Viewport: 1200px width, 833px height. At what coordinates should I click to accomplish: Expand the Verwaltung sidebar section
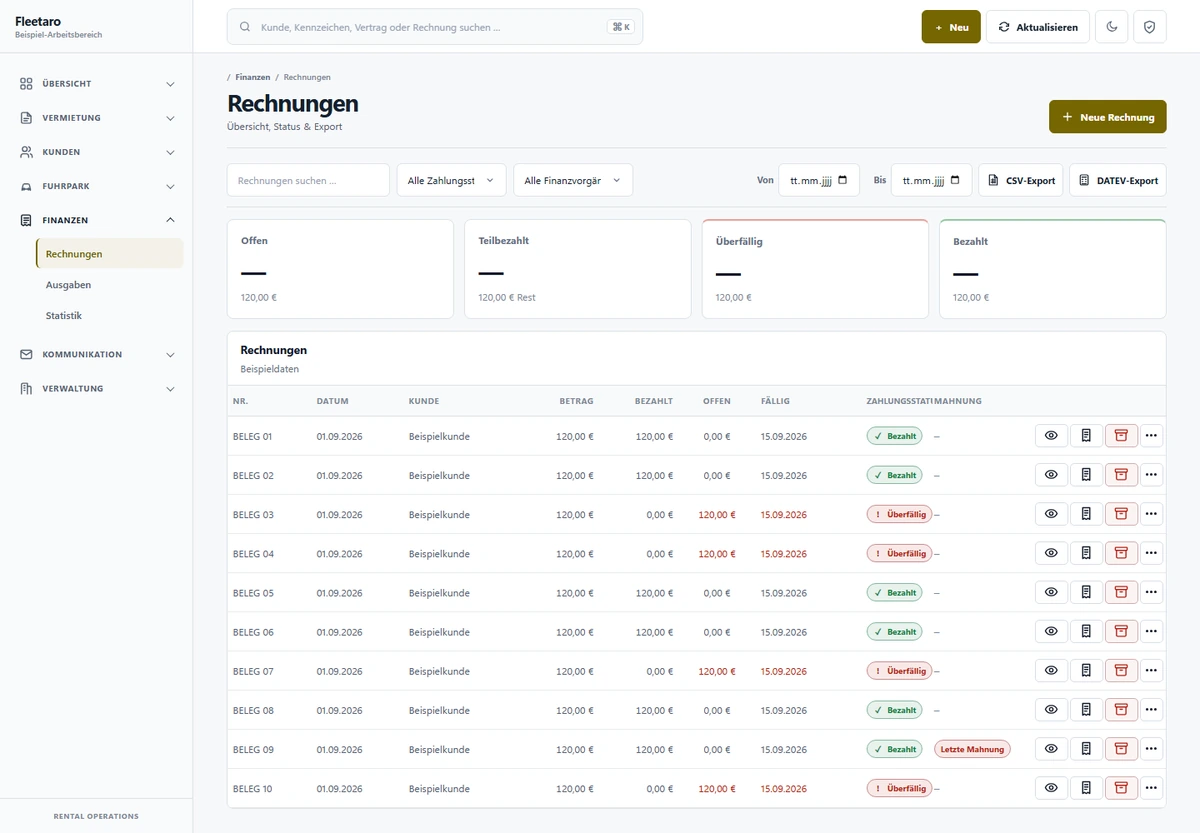96,388
